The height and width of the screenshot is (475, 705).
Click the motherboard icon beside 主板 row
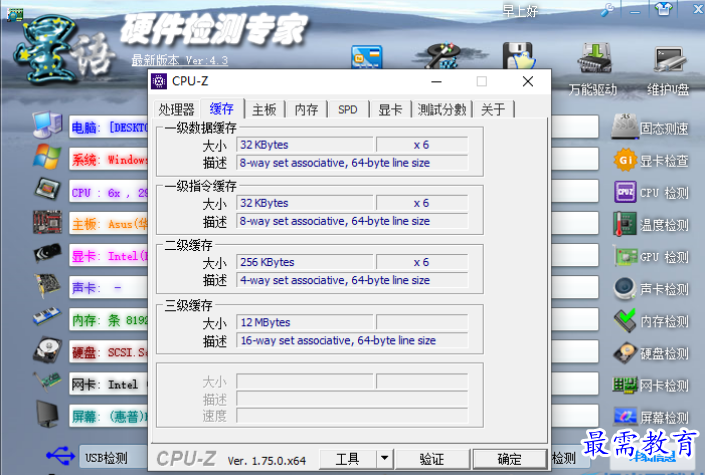[47, 222]
